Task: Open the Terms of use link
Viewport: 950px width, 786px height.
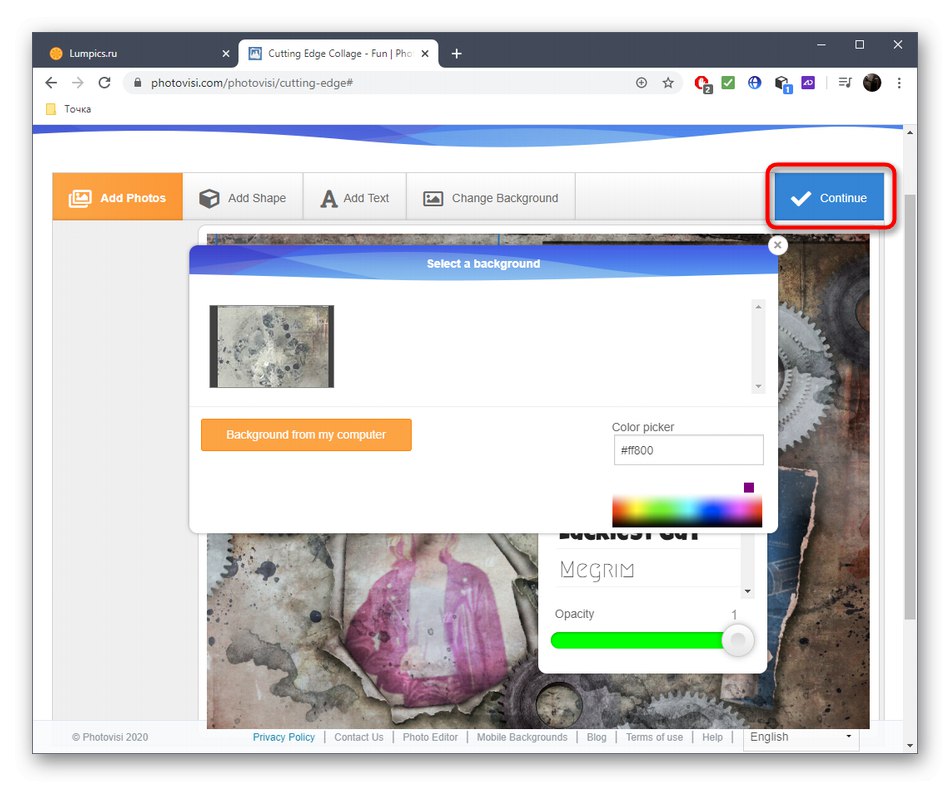Action: click(x=654, y=737)
